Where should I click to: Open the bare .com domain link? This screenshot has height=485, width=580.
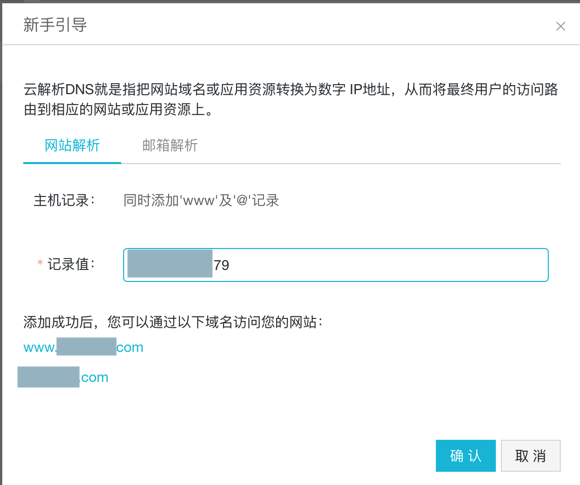[x=63, y=377]
